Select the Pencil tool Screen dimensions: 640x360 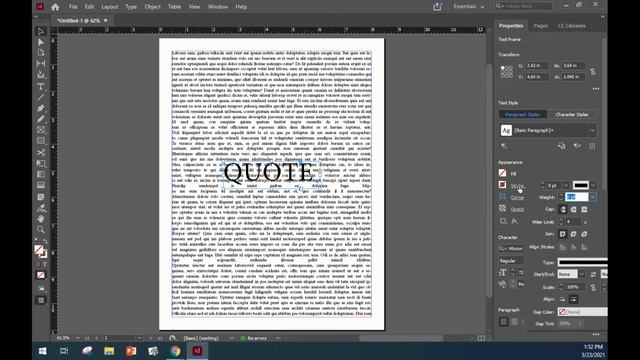pyautogui.click(x=40, y=119)
